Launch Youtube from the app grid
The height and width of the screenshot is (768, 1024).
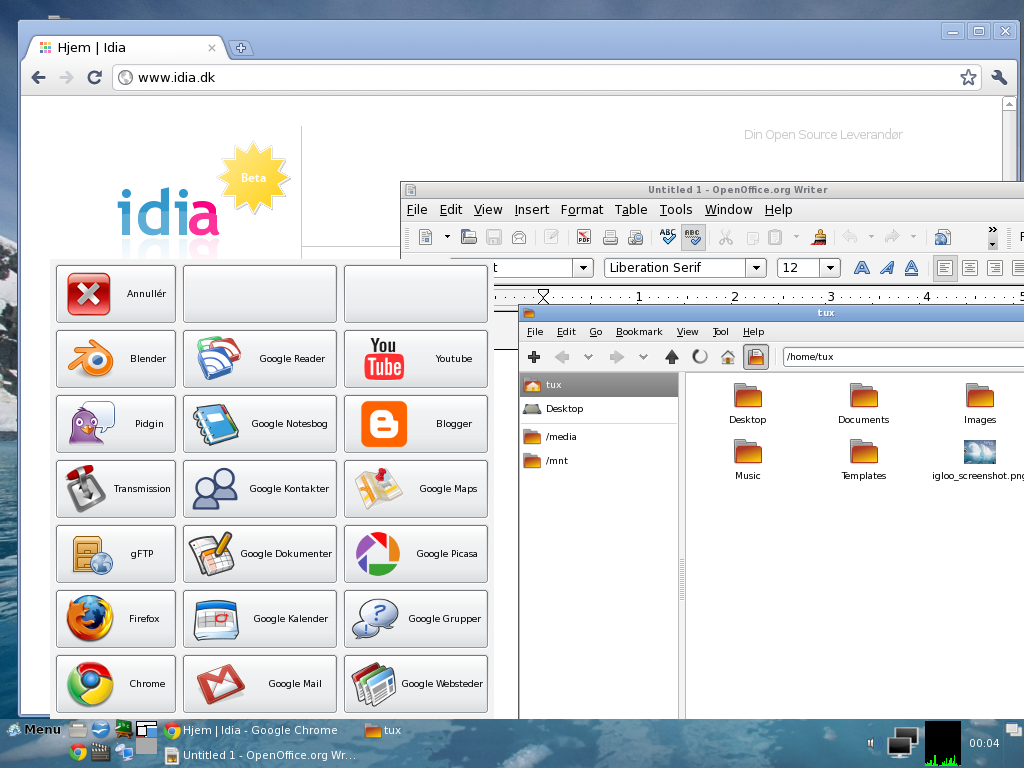(x=416, y=359)
